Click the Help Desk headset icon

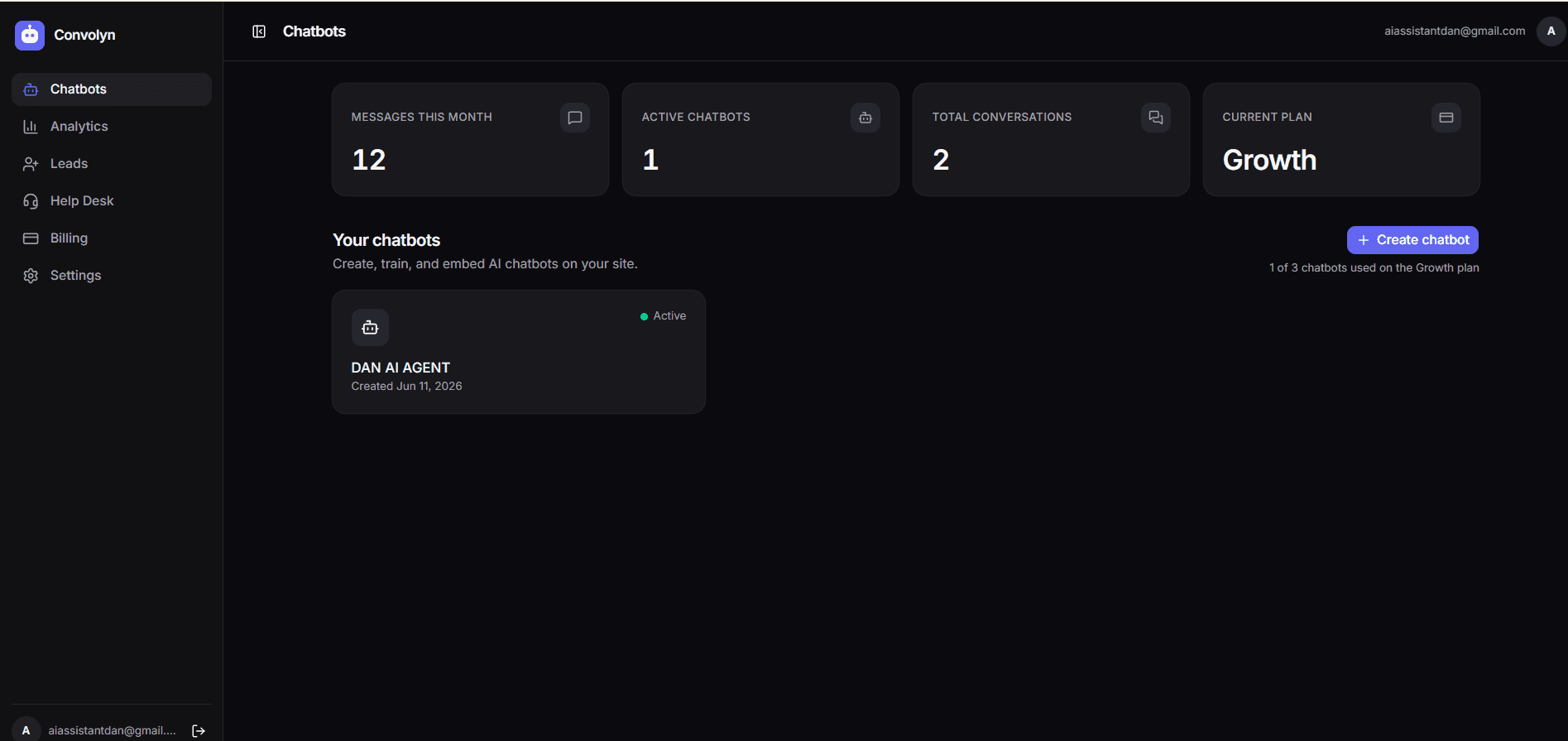(x=31, y=201)
